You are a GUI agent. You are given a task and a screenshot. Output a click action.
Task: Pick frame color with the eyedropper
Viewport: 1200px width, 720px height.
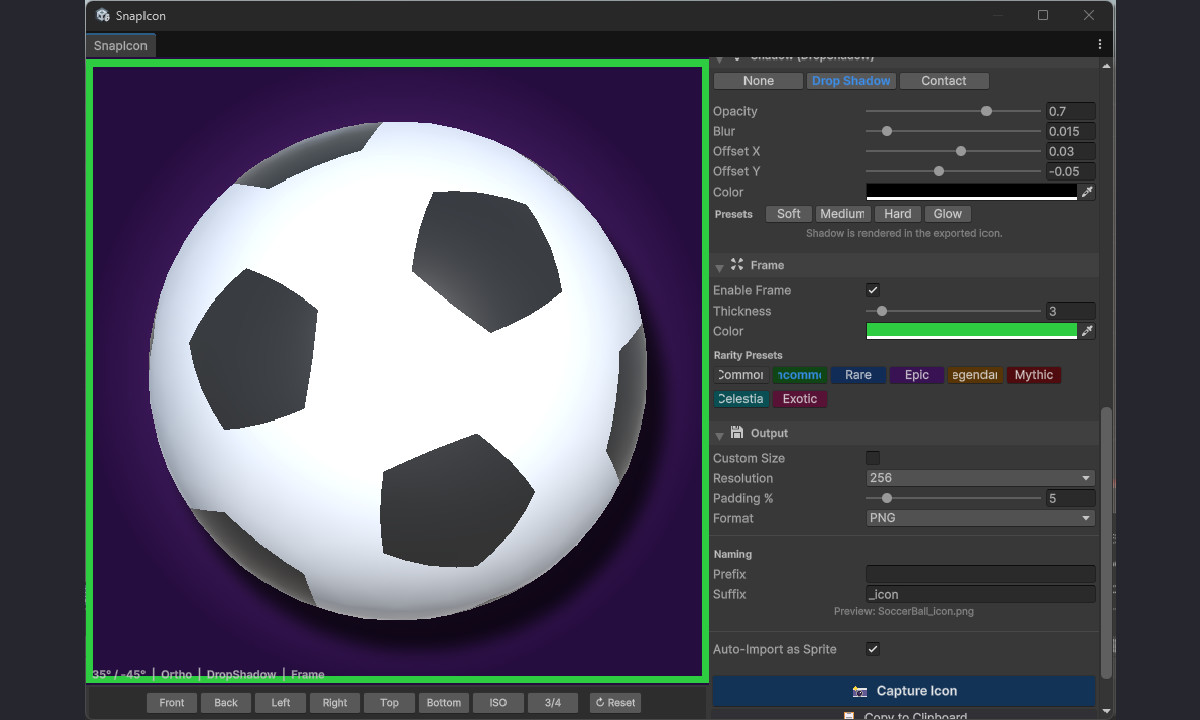pyautogui.click(x=1088, y=331)
